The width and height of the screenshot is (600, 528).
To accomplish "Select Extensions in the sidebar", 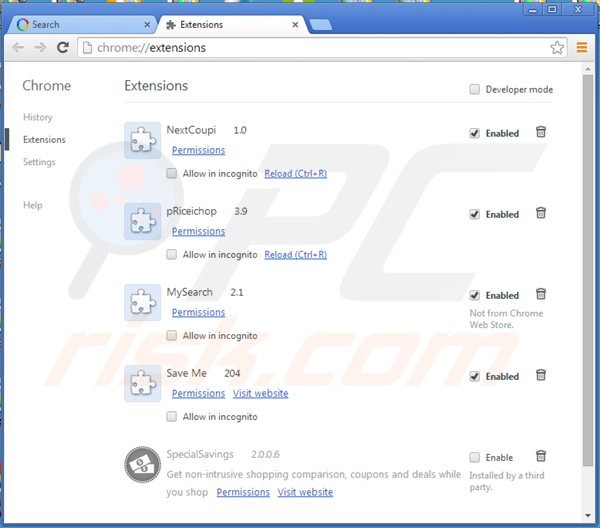I will point(44,140).
